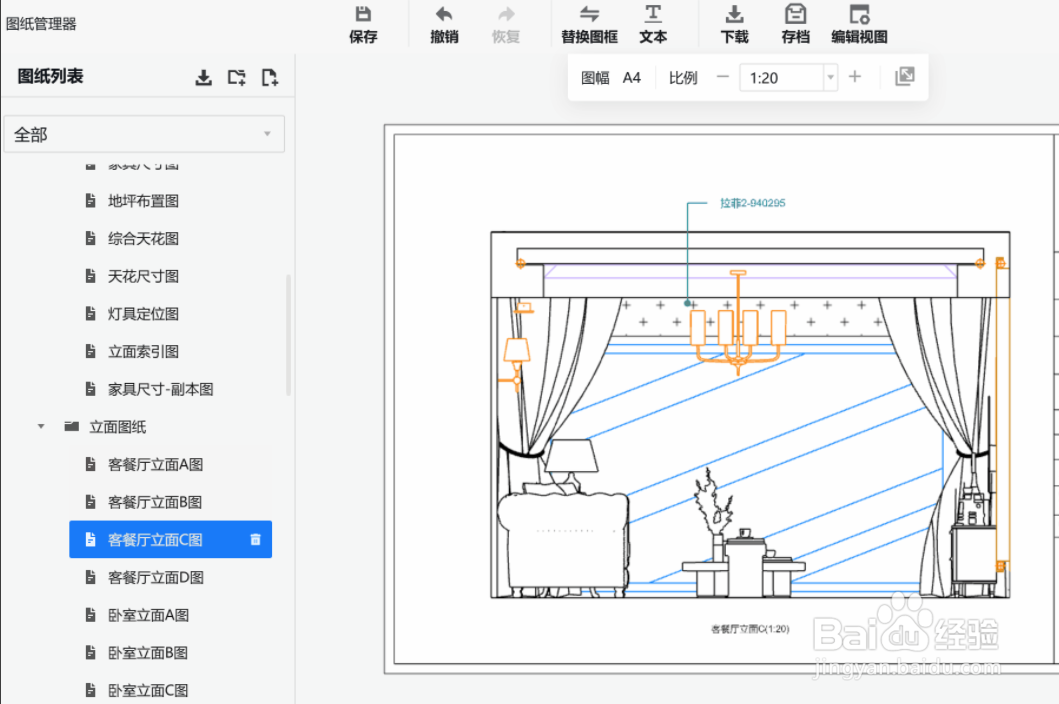Click the Redo (恢复) arrow icon

click(x=506, y=14)
